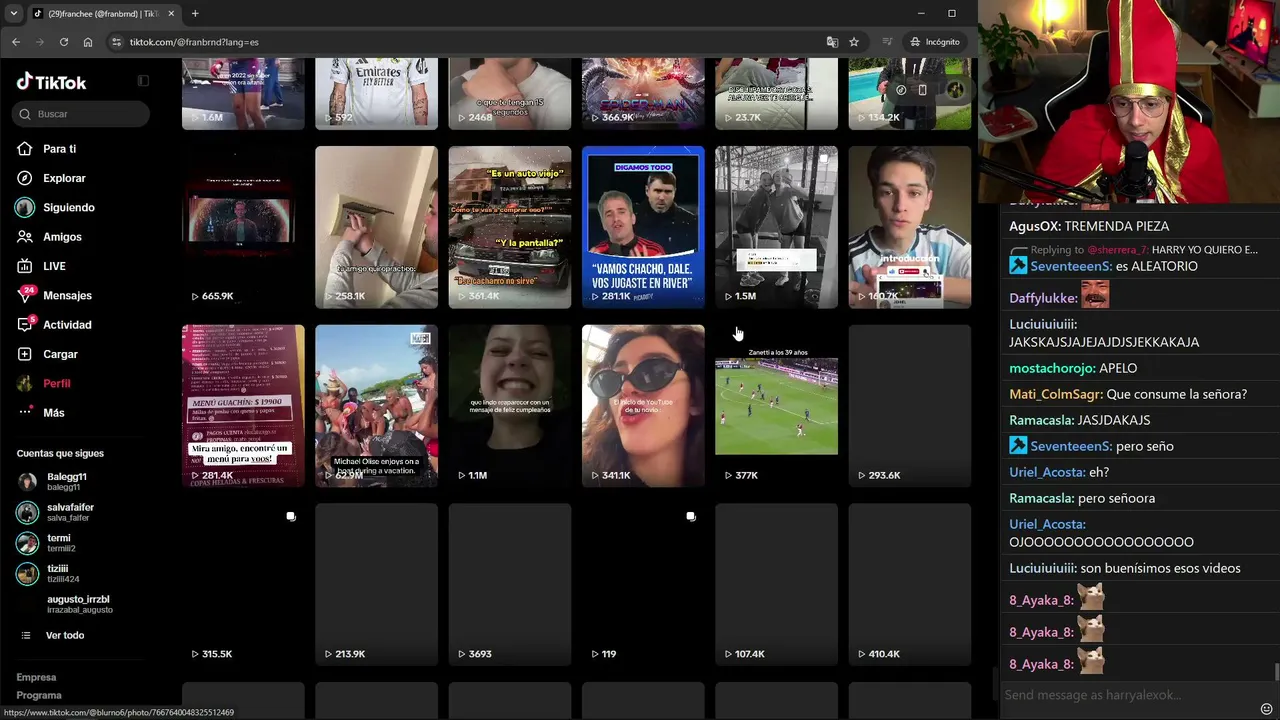Open the sunglasses video with 341.1K views
Viewport: 1280px width, 720px height.
point(643,406)
